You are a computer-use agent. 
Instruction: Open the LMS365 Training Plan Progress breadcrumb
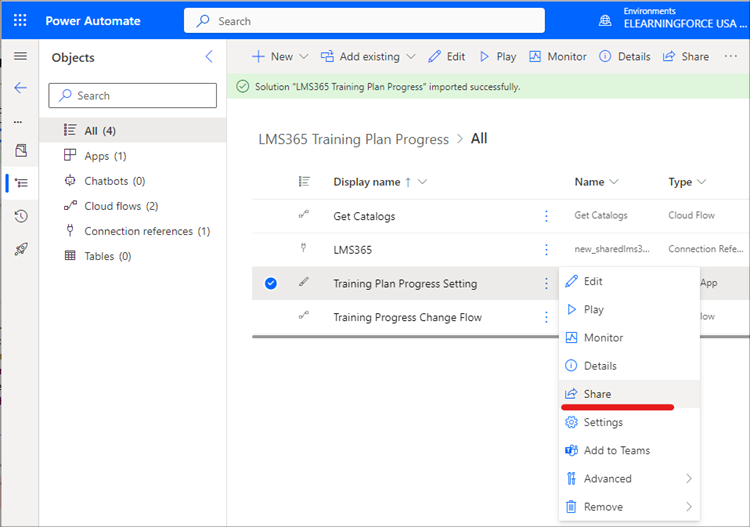coord(353,139)
